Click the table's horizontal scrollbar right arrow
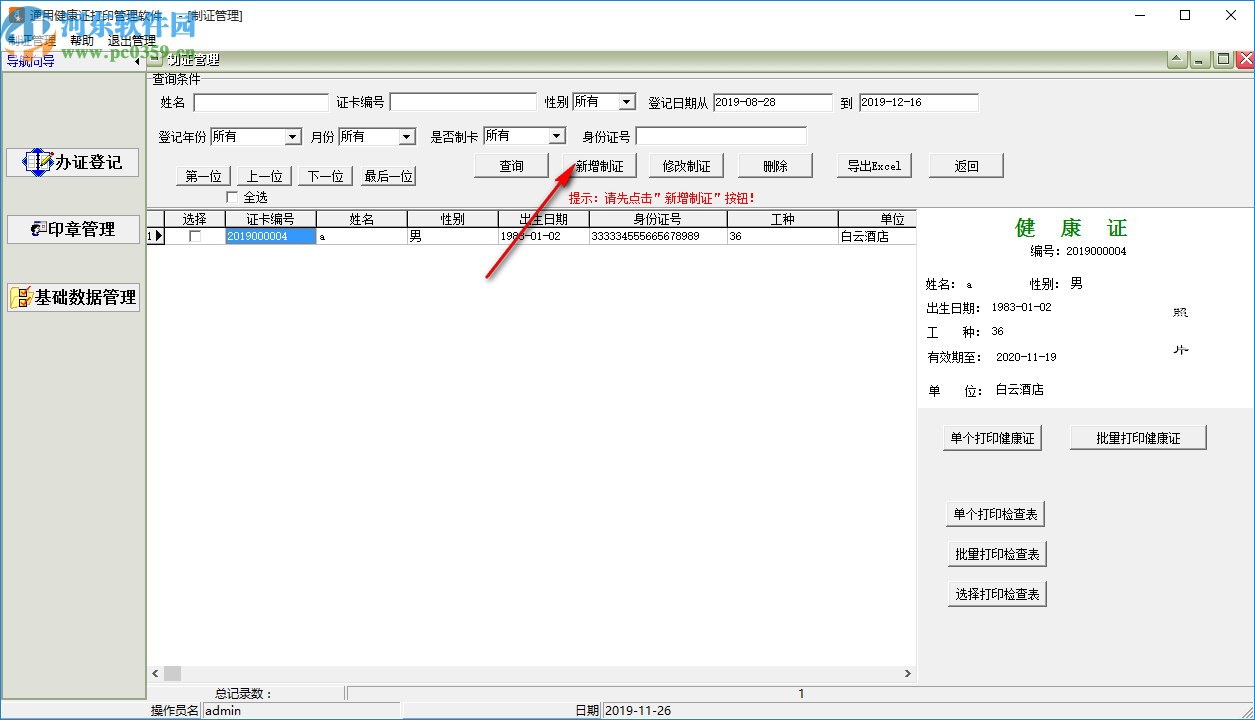The image size is (1255, 720). [x=908, y=674]
